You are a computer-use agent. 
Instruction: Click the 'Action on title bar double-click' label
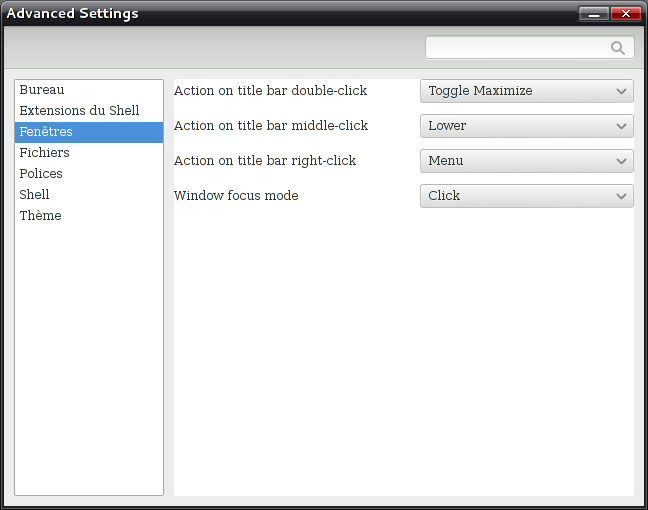270,91
